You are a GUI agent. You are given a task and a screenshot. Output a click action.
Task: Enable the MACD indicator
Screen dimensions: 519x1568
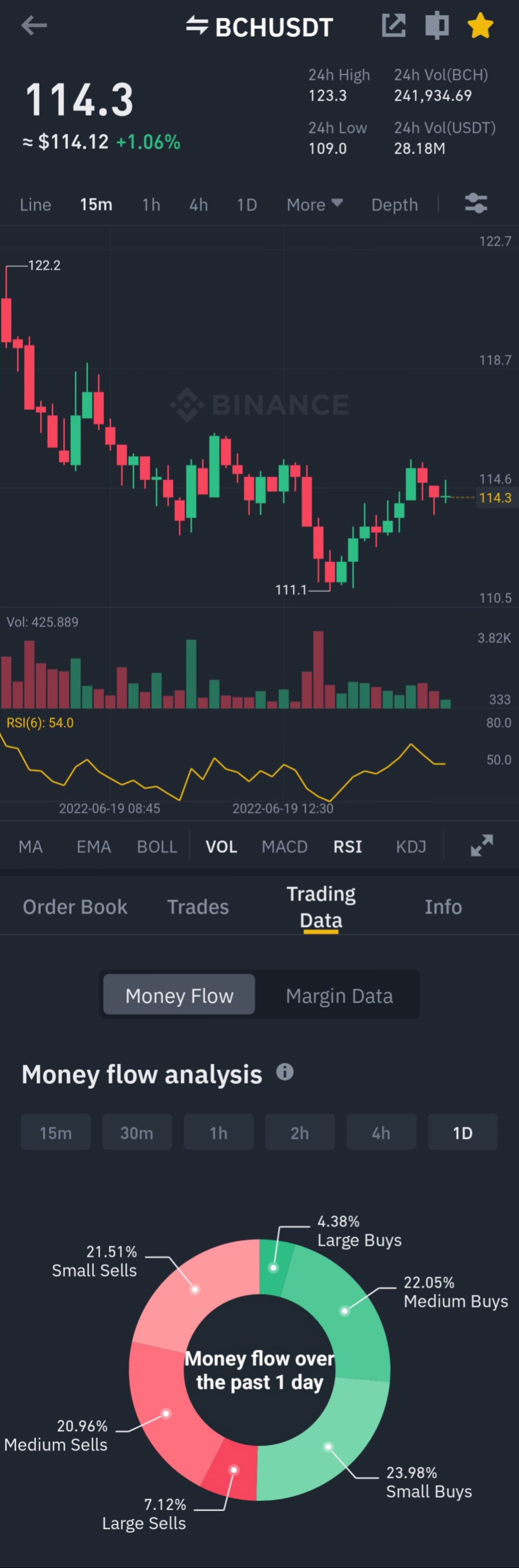tap(285, 847)
